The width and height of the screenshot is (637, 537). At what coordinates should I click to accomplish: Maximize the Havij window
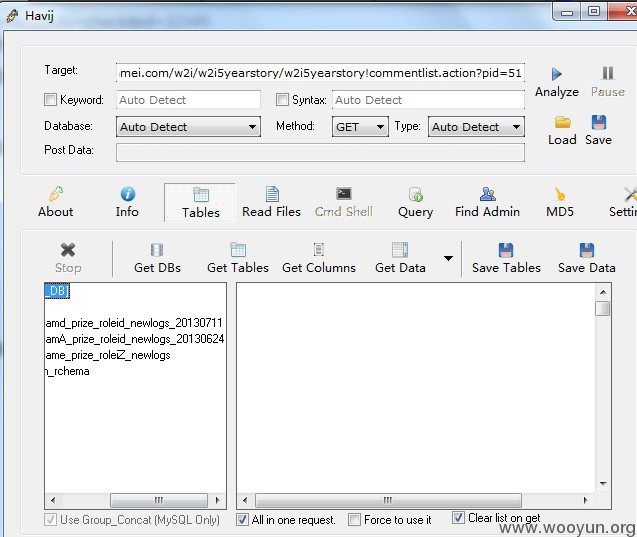tap(594, 11)
